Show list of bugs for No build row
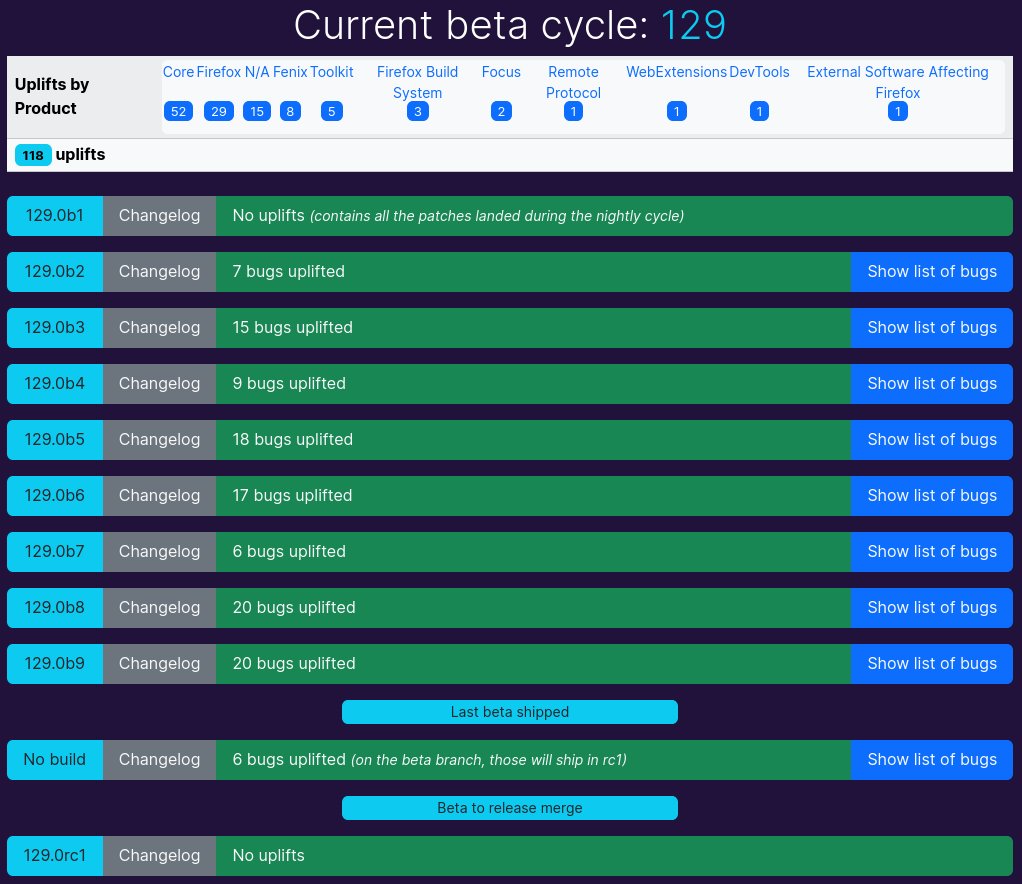1022x884 pixels. (932, 760)
